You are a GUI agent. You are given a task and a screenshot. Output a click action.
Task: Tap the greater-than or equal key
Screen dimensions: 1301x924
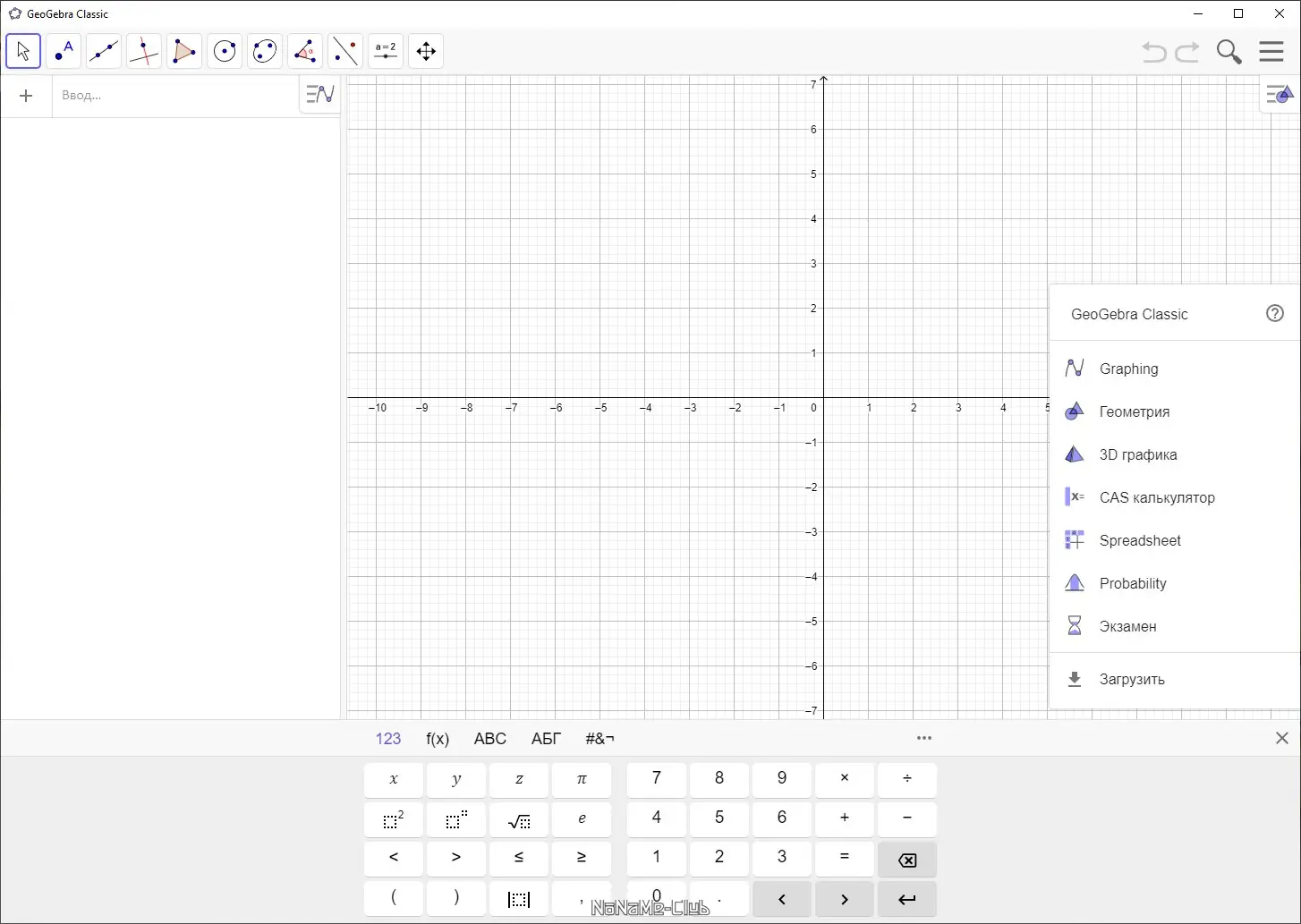click(582, 858)
